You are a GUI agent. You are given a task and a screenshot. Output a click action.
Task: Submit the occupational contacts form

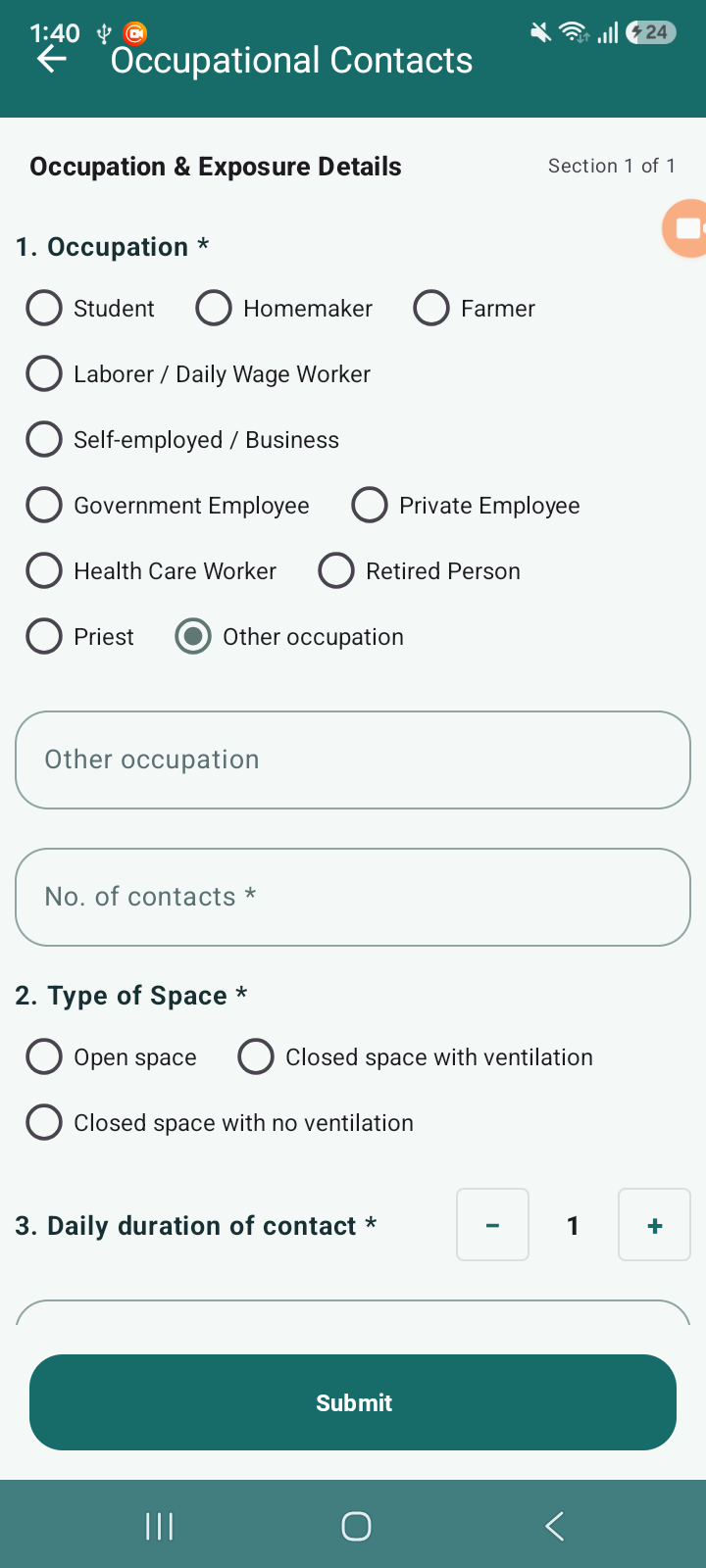coord(353,1402)
